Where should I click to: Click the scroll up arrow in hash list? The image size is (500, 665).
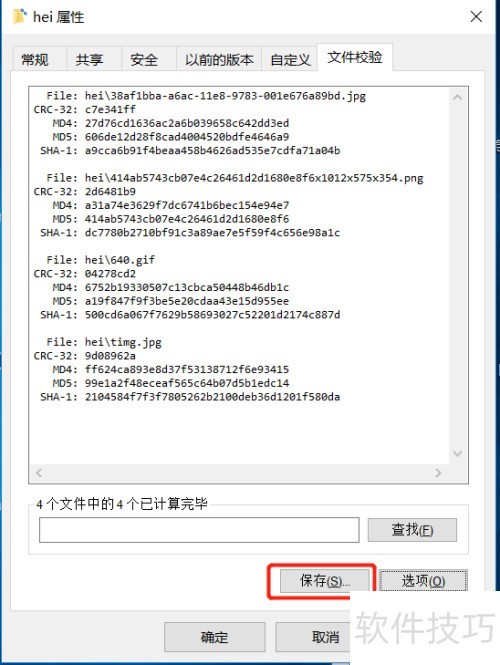pyautogui.click(x=458, y=97)
